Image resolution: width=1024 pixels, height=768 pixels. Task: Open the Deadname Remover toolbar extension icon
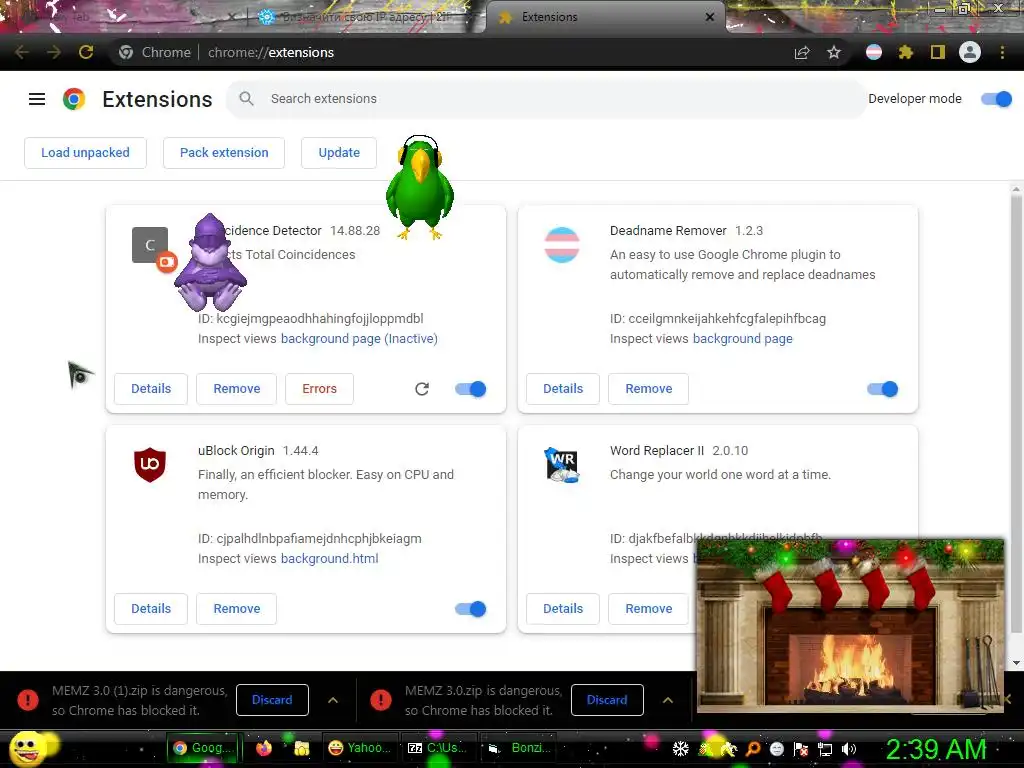click(874, 52)
